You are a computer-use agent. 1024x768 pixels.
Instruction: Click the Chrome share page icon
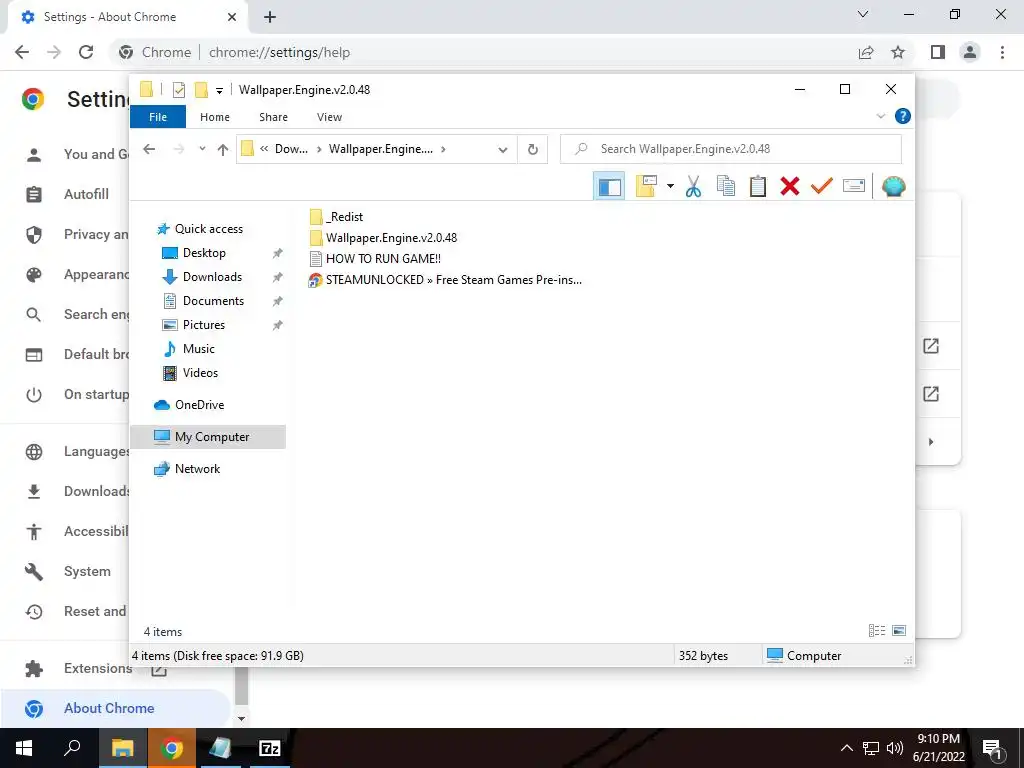(x=866, y=52)
